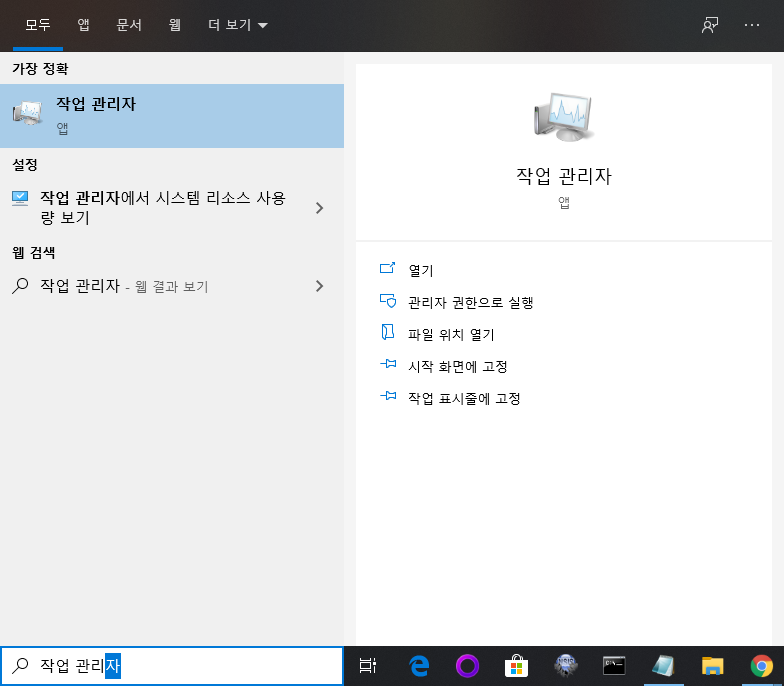
Task: Launch Microsoft Edge from the taskbar
Action: tap(418, 666)
